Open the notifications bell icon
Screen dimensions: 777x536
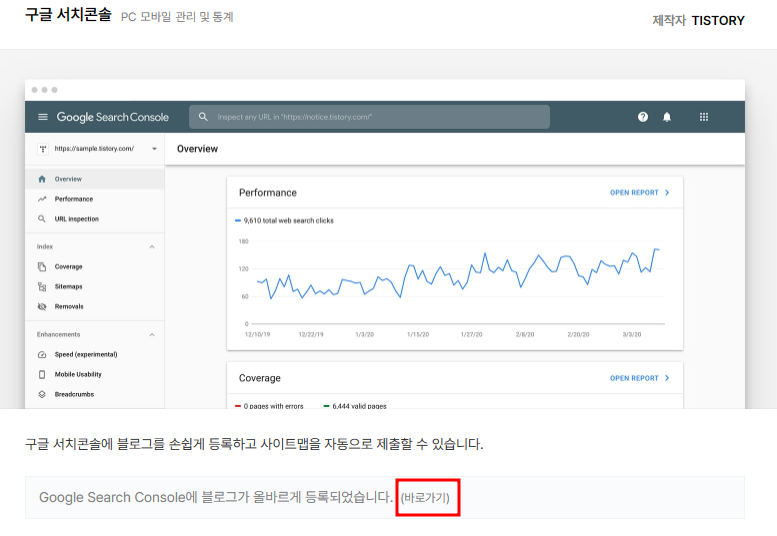pyautogui.click(x=667, y=117)
